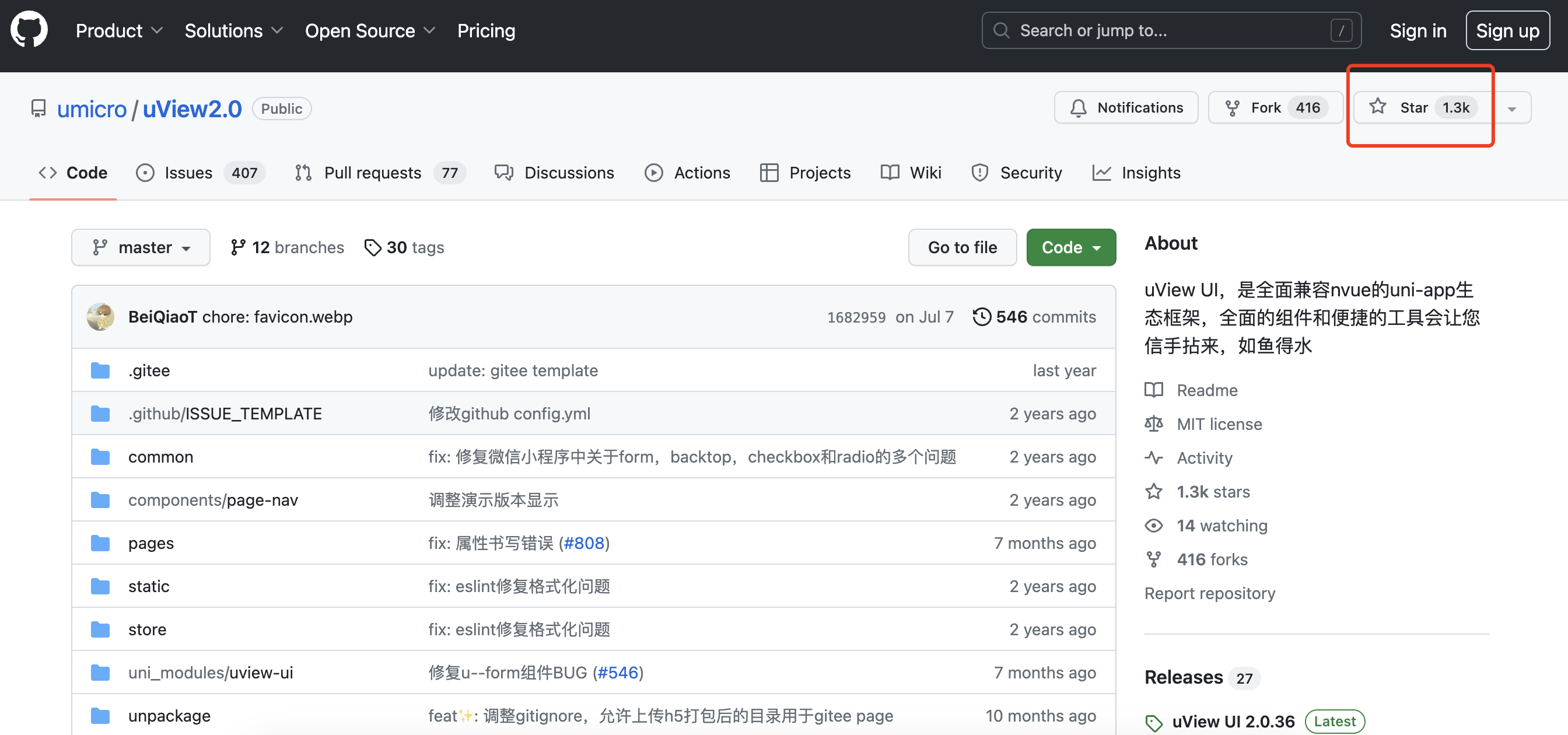Click the Report repository link
This screenshot has height=735, width=1568.
click(x=1209, y=593)
